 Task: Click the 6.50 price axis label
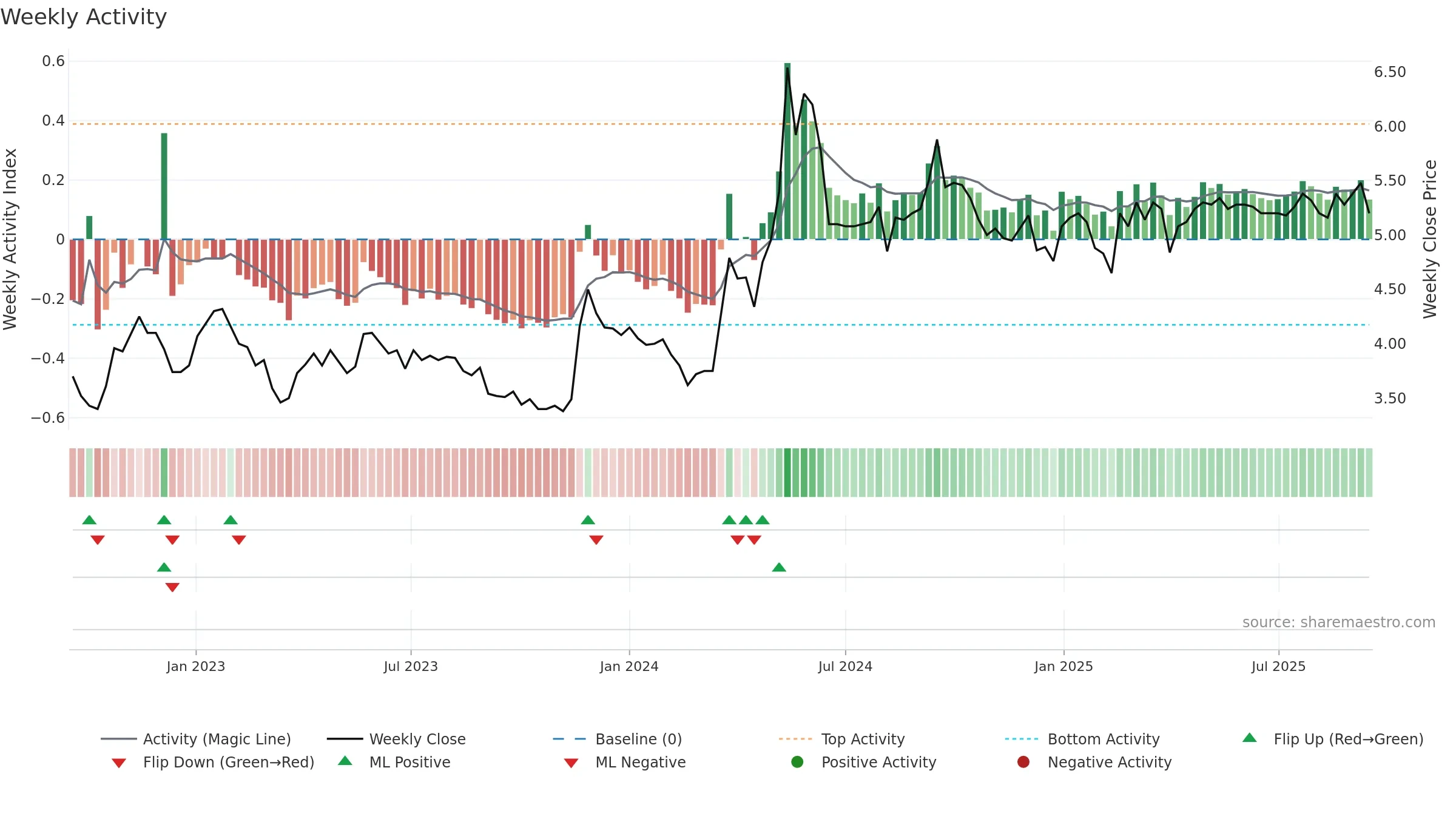(x=1390, y=72)
